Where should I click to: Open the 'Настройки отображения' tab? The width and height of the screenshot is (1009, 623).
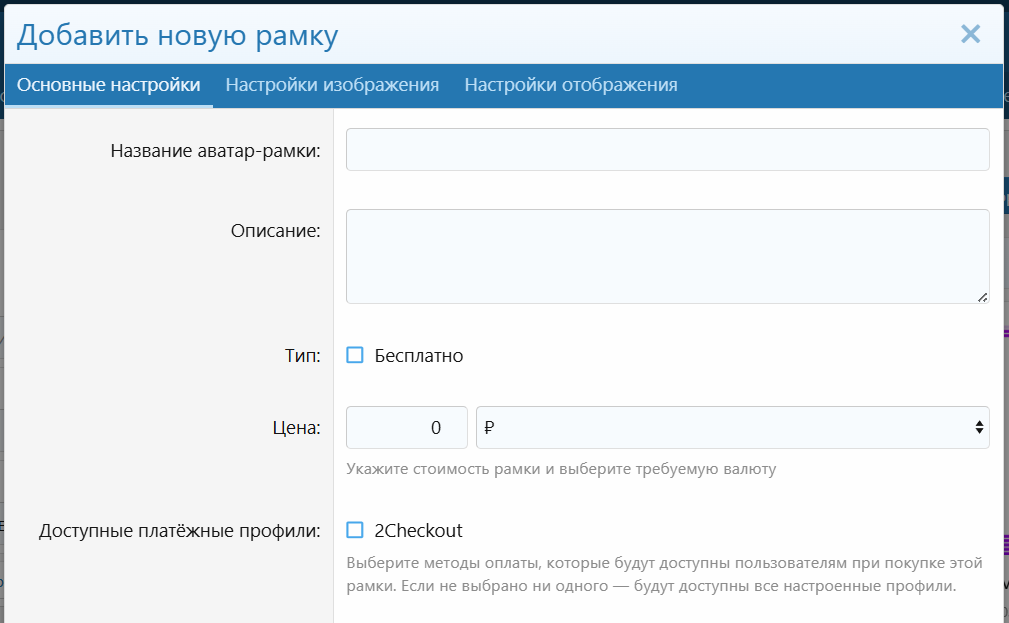(571, 85)
